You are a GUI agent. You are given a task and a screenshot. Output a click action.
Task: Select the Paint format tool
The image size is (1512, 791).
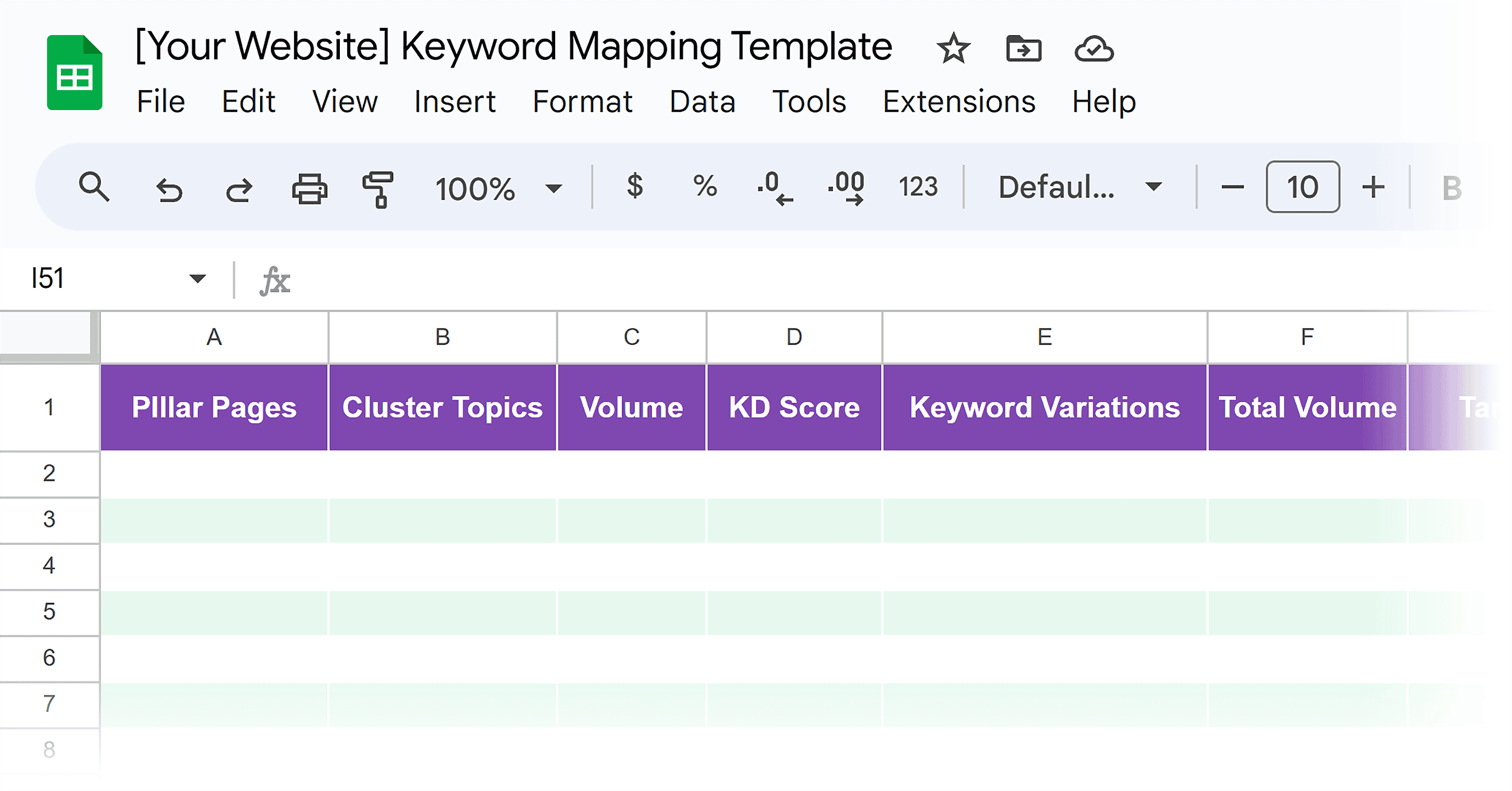point(378,188)
